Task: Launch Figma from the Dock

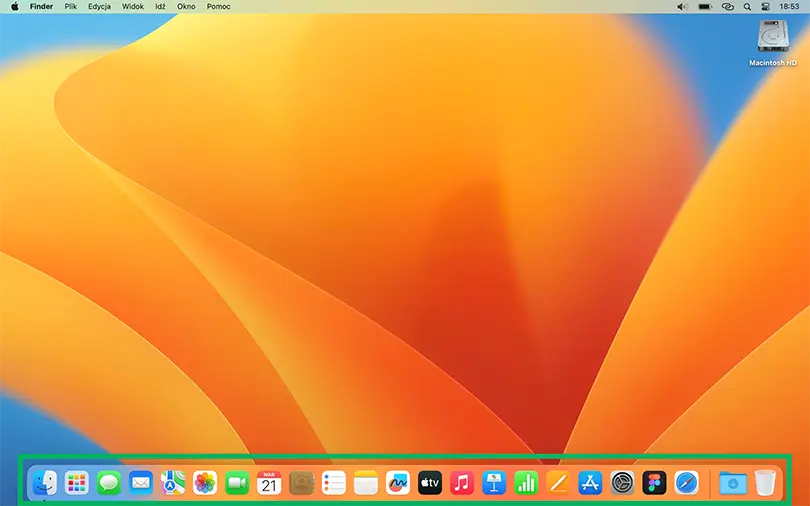Action: pyautogui.click(x=654, y=484)
